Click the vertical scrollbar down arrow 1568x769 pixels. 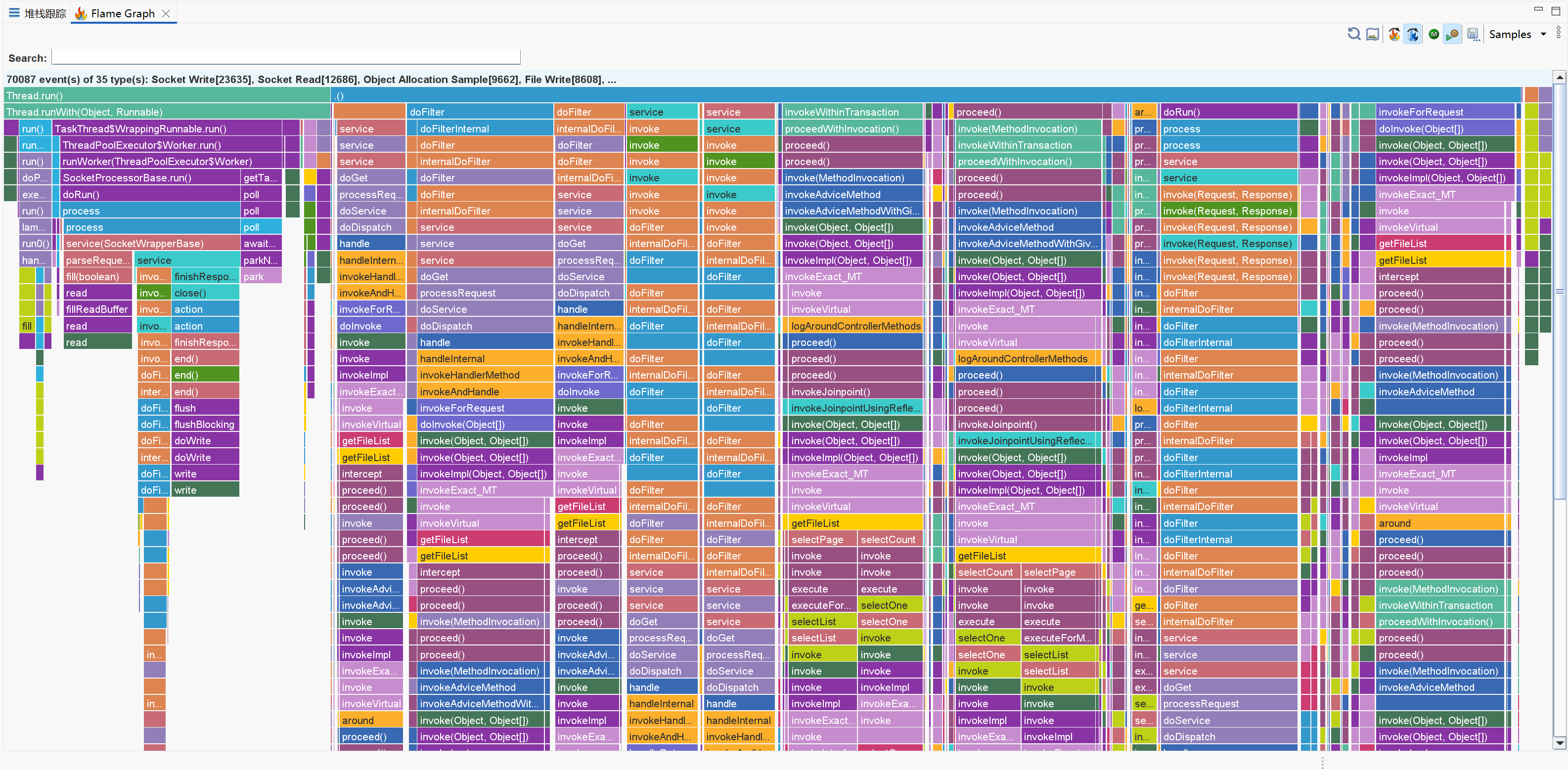[x=1560, y=742]
